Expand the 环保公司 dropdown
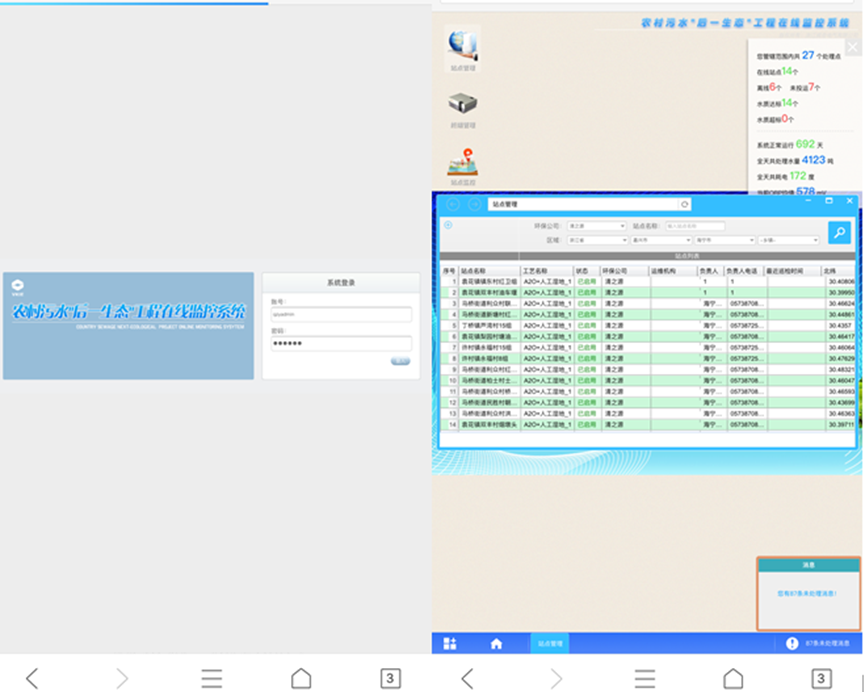Viewport: 865px width, 692px height. pyautogui.click(x=596, y=226)
